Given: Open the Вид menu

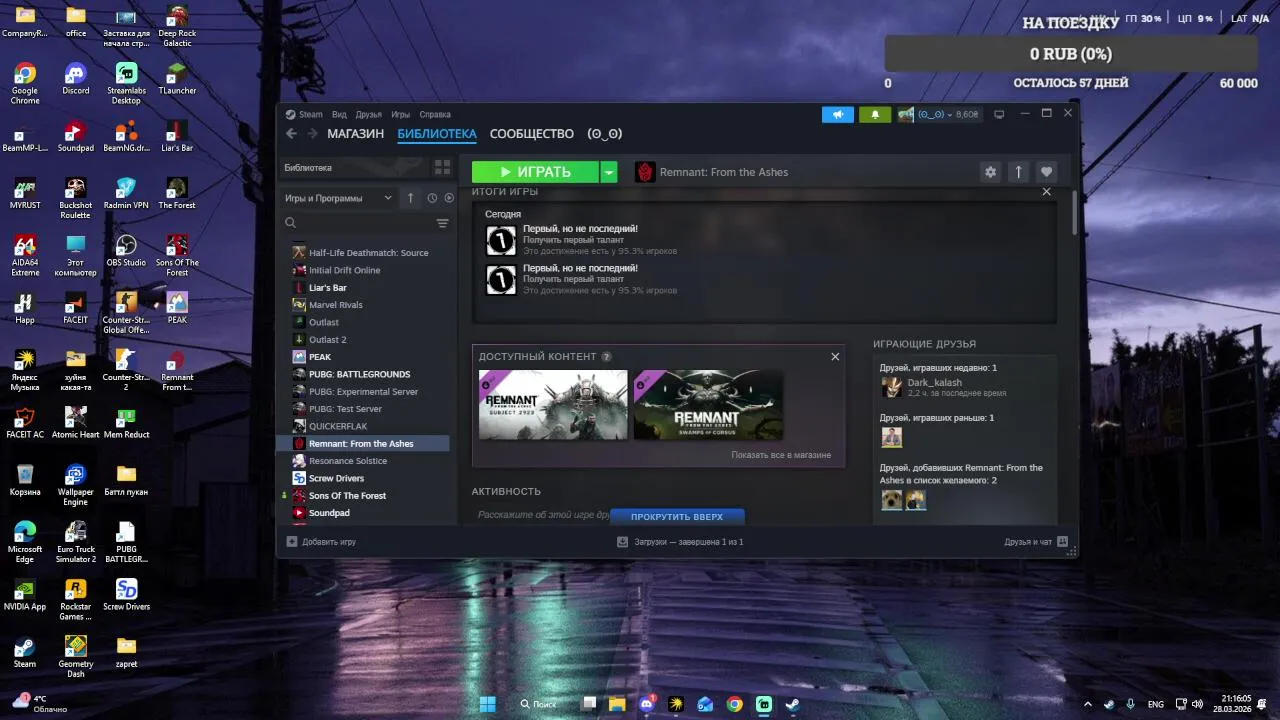Looking at the screenshot, I should point(339,114).
